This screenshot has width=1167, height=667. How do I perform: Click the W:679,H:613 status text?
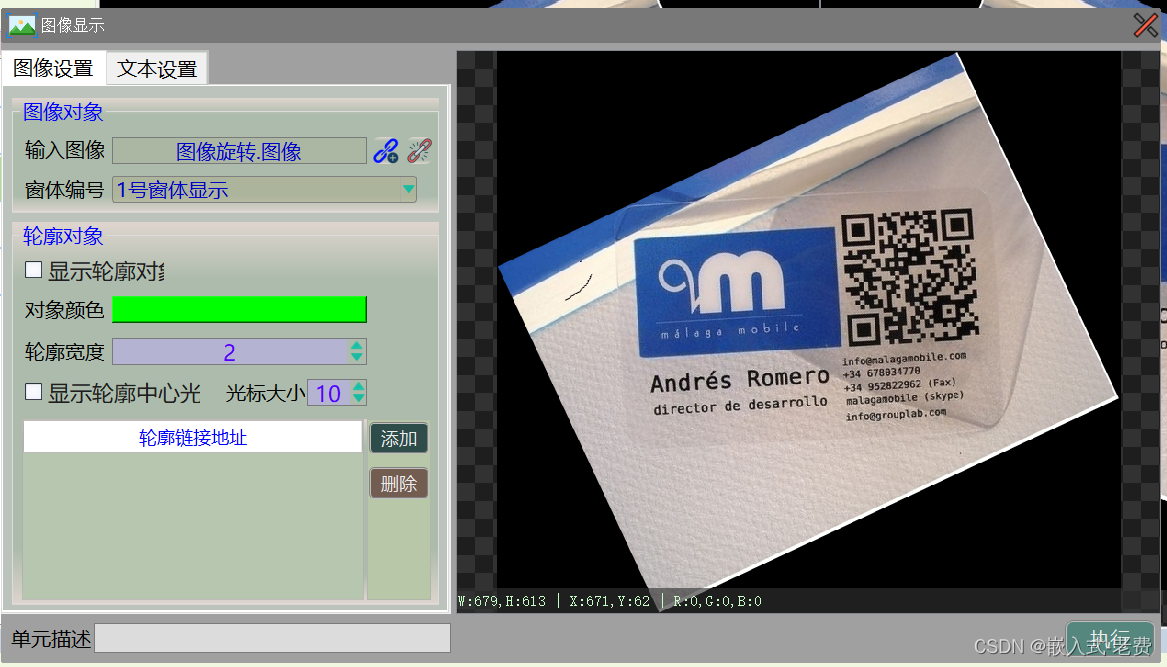tap(502, 601)
